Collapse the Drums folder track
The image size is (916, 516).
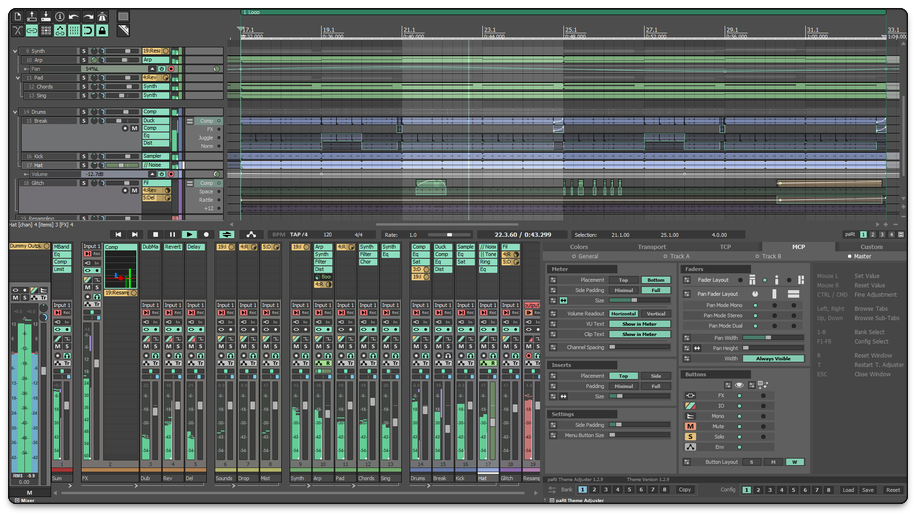16,112
